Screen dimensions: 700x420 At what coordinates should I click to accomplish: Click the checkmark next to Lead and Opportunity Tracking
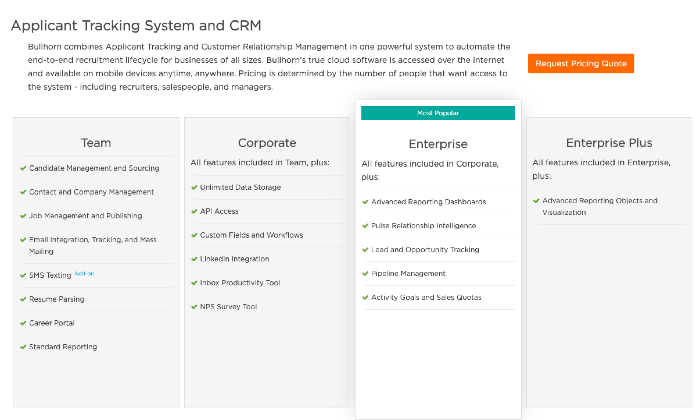pyautogui.click(x=365, y=250)
